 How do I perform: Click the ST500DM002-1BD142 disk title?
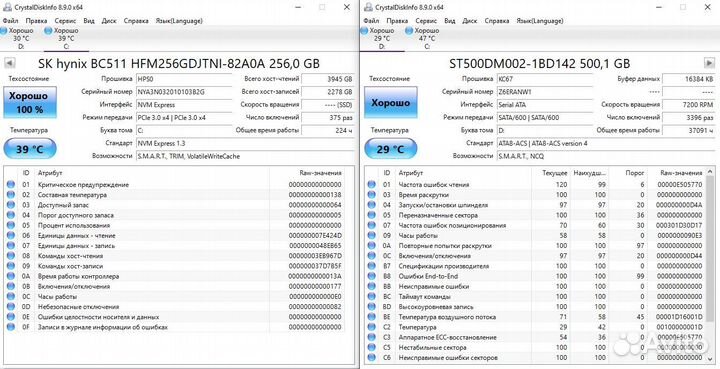point(540,63)
